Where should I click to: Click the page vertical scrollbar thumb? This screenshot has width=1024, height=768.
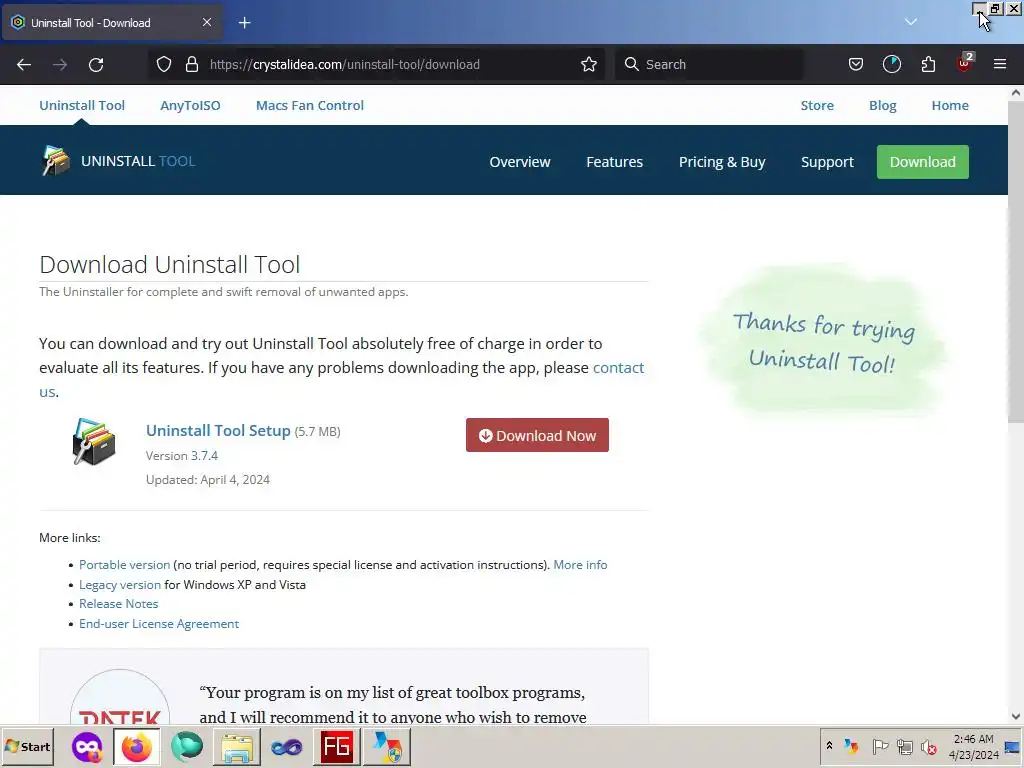(x=1016, y=261)
